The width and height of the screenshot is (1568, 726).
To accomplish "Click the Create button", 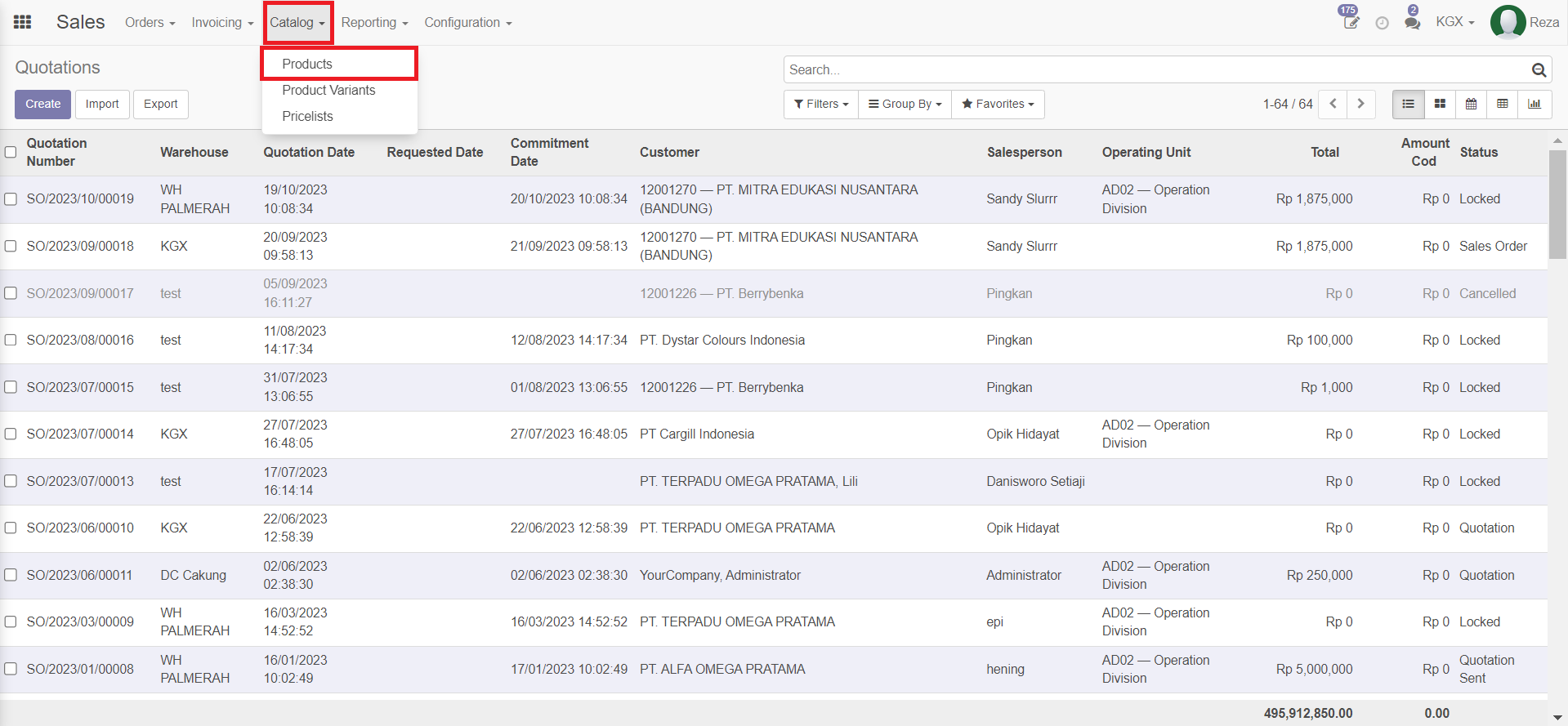I will (42, 104).
